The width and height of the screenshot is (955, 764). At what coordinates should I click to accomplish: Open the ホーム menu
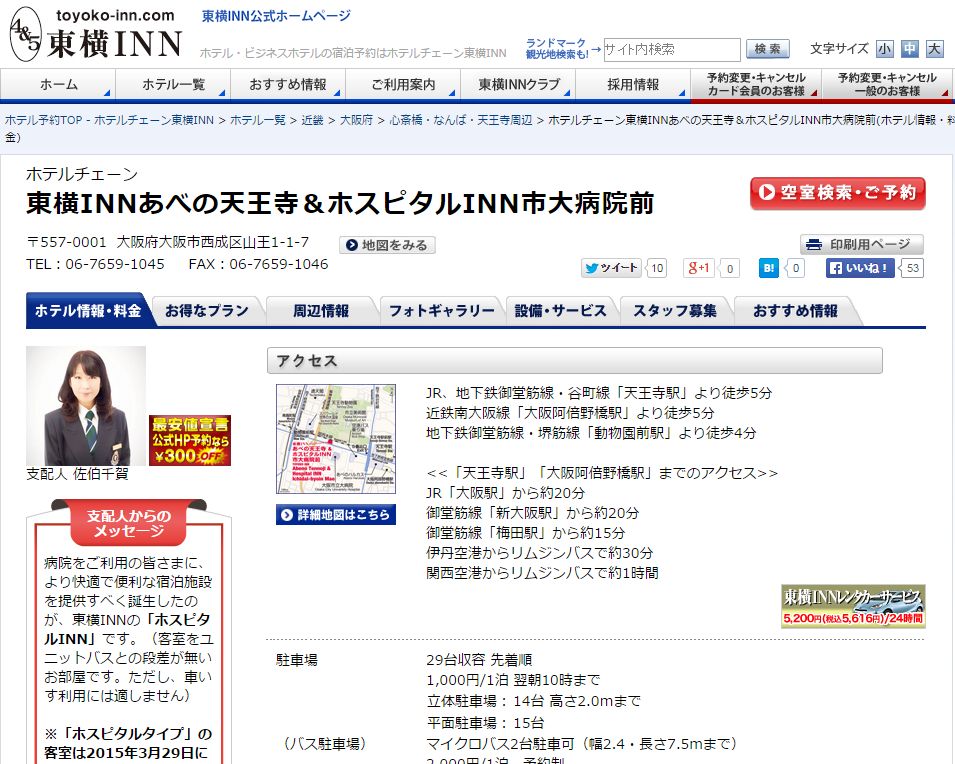coord(58,84)
